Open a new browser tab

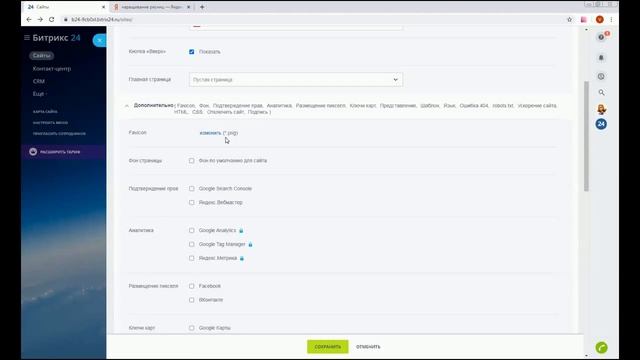[202, 7]
